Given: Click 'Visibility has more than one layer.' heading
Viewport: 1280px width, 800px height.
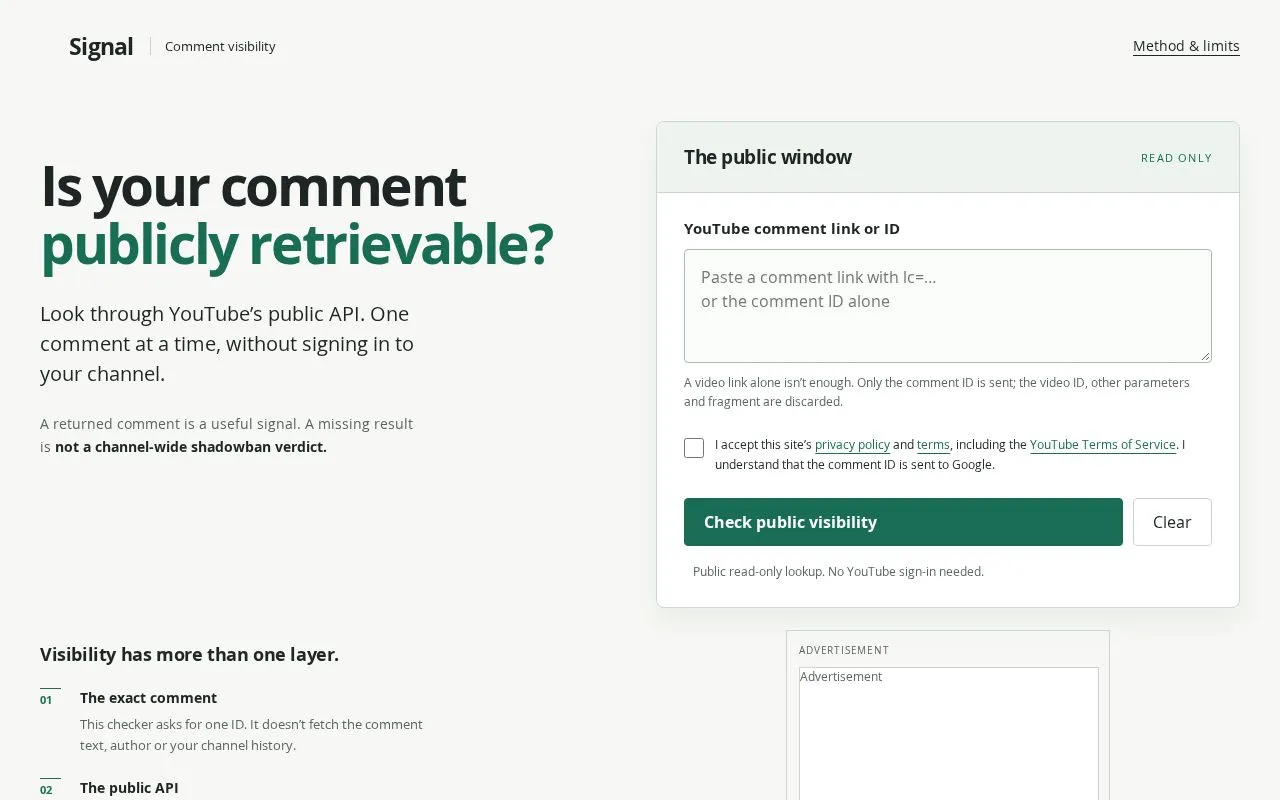Looking at the screenshot, I should coord(189,655).
